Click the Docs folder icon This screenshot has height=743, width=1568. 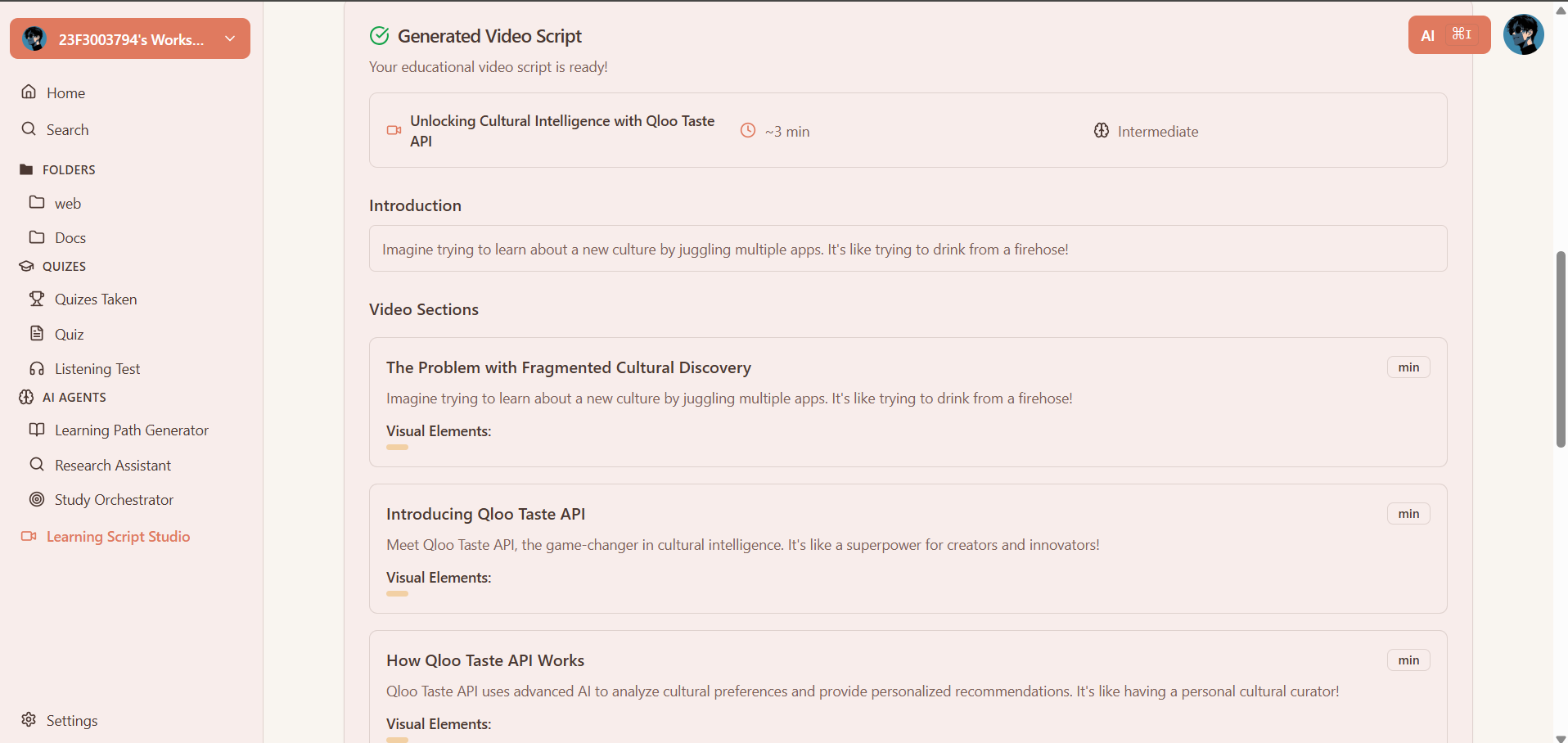tap(37, 236)
